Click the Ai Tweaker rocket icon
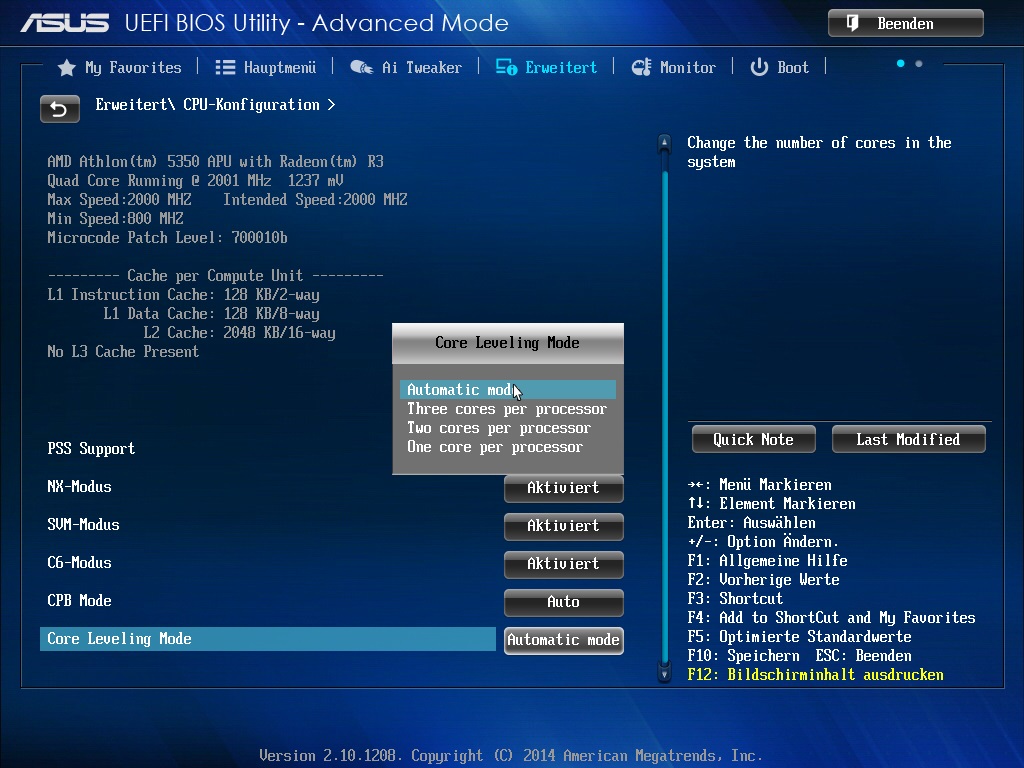This screenshot has width=1024, height=768. click(361, 67)
